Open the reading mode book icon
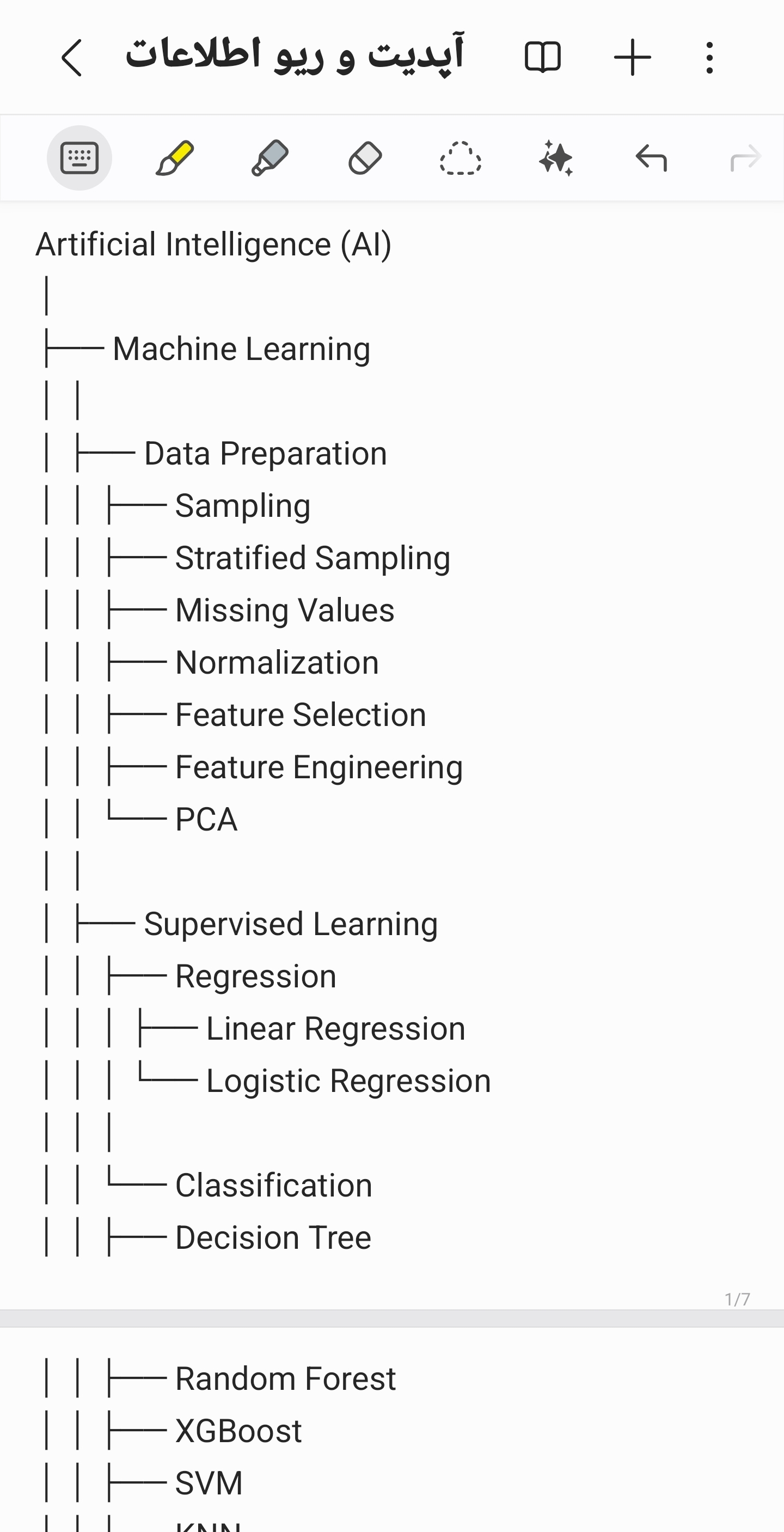This screenshot has width=784, height=1532. pyautogui.click(x=542, y=58)
